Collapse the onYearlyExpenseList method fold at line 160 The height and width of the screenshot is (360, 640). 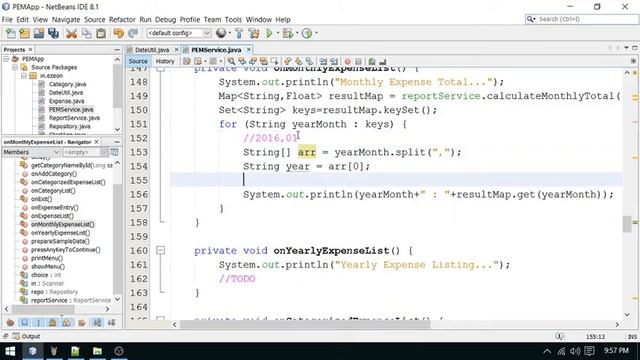(x=161, y=250)
